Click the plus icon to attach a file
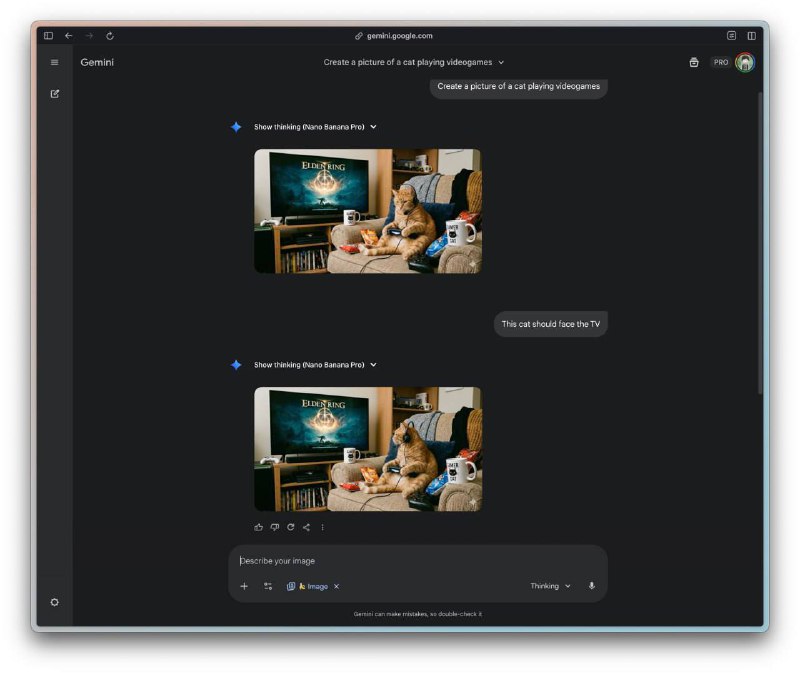The height and width of the screenshot is (673, 800). point(245,586)
